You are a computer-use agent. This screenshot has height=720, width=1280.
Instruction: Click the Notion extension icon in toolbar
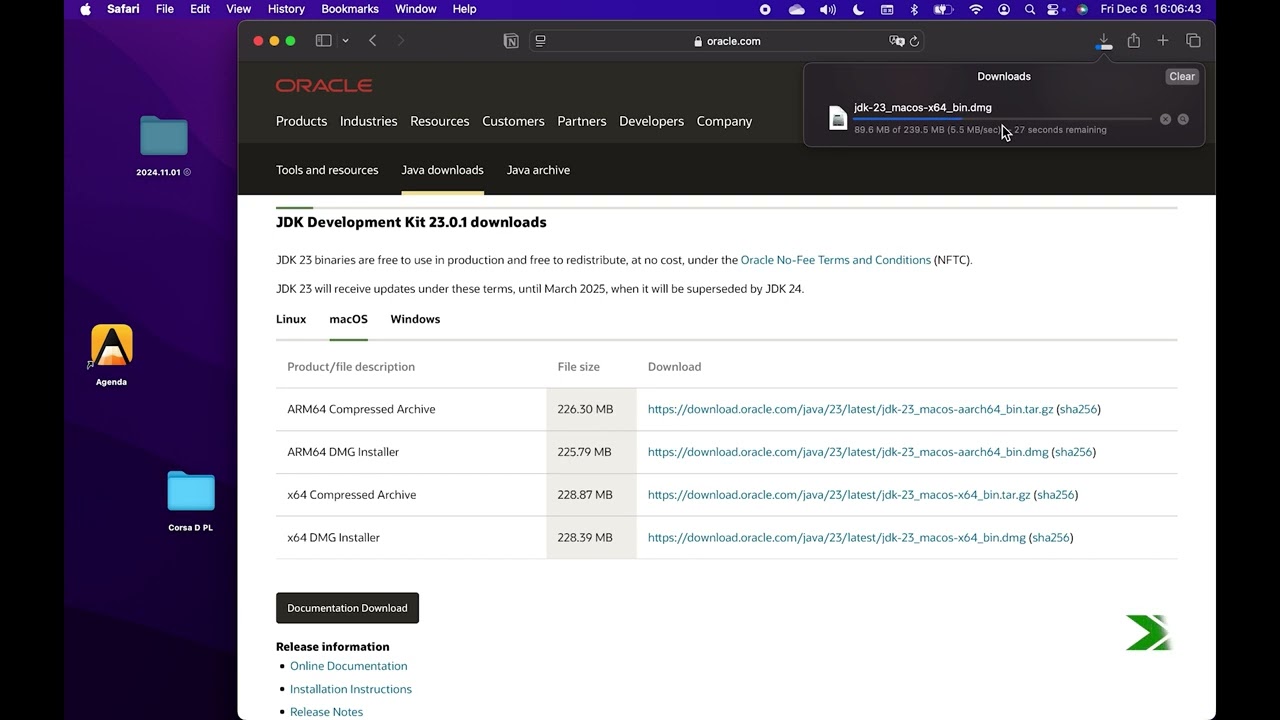(511, 41)
